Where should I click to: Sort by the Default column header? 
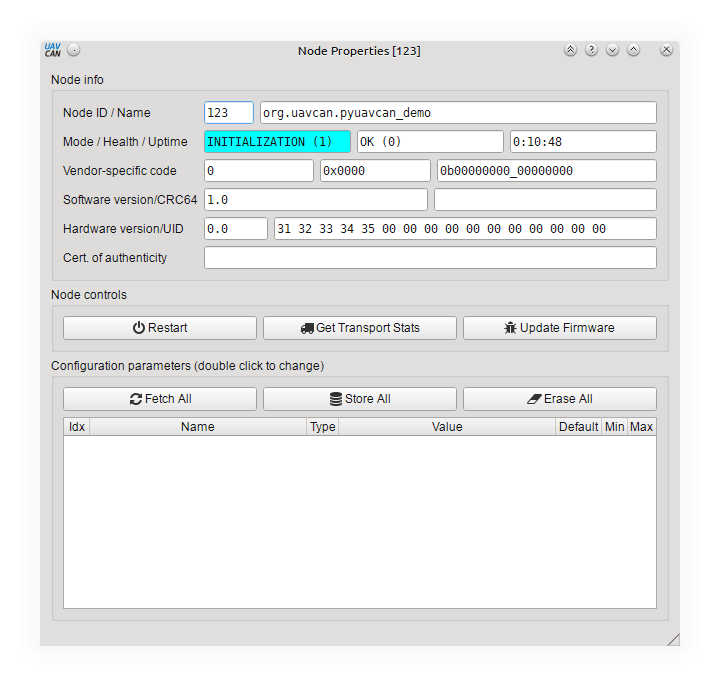tap(579, 427)
